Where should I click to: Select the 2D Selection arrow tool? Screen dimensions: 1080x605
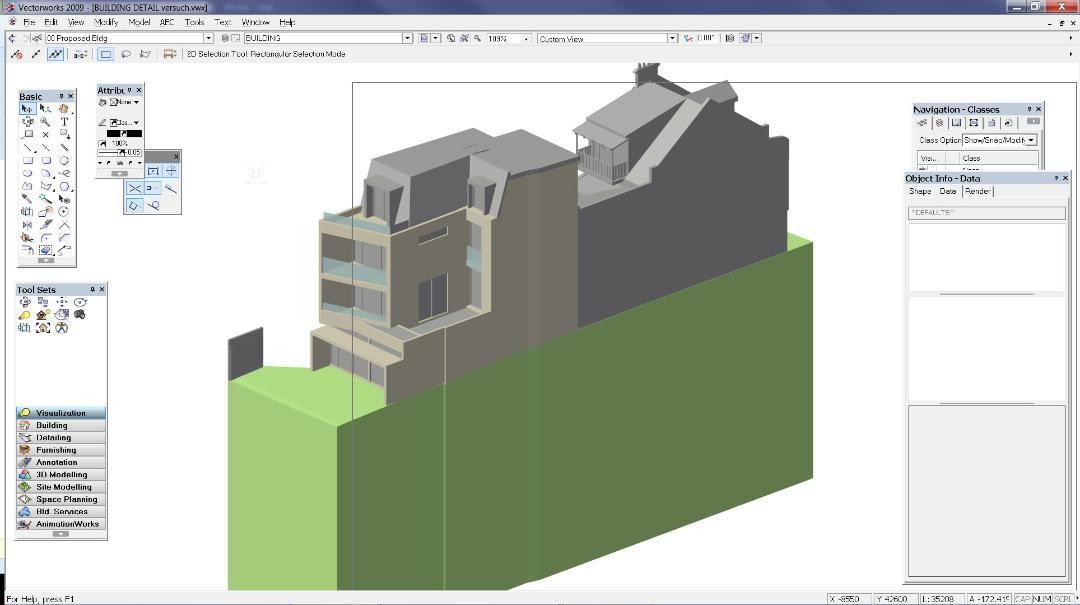pyautogui.click(x=28, y=109)
